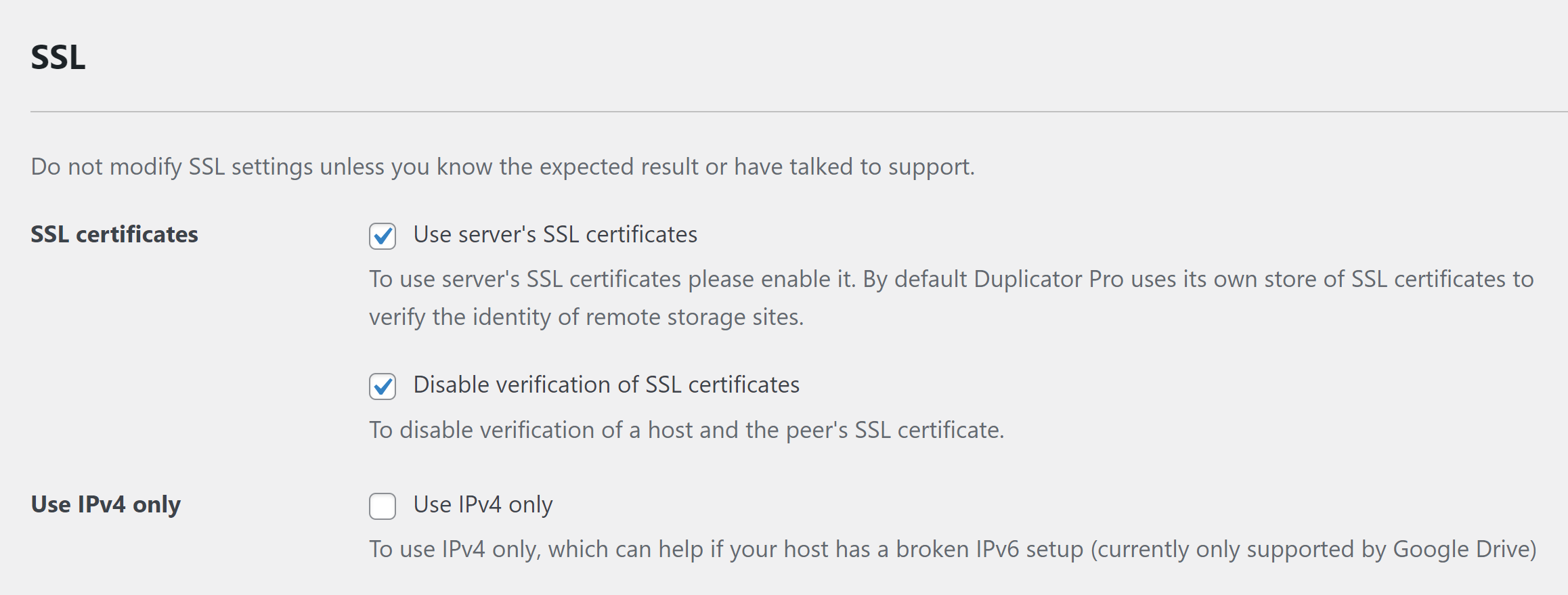Image resolution: width=1568 pixels, height=595 pixels.
Task: Click the description line starting "To use server's SSL"
Action: (951, 279)
